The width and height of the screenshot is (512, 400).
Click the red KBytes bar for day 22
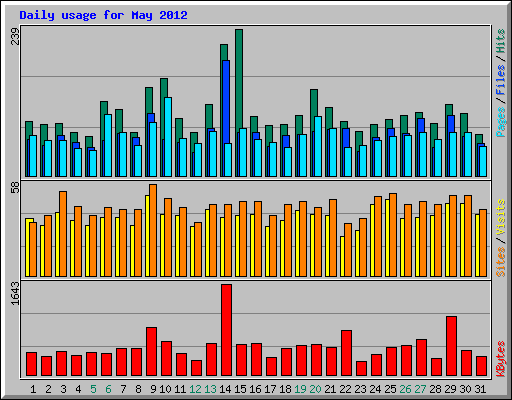pyautogui.click(x=346, y=353)
